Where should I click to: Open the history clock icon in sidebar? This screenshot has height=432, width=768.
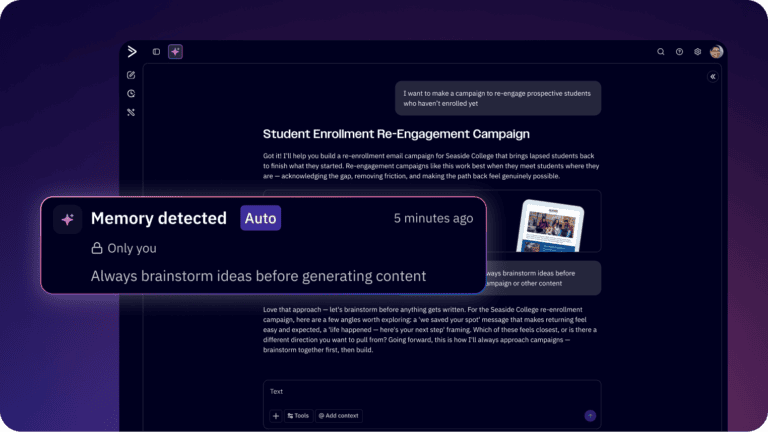(x=131, y=94)
